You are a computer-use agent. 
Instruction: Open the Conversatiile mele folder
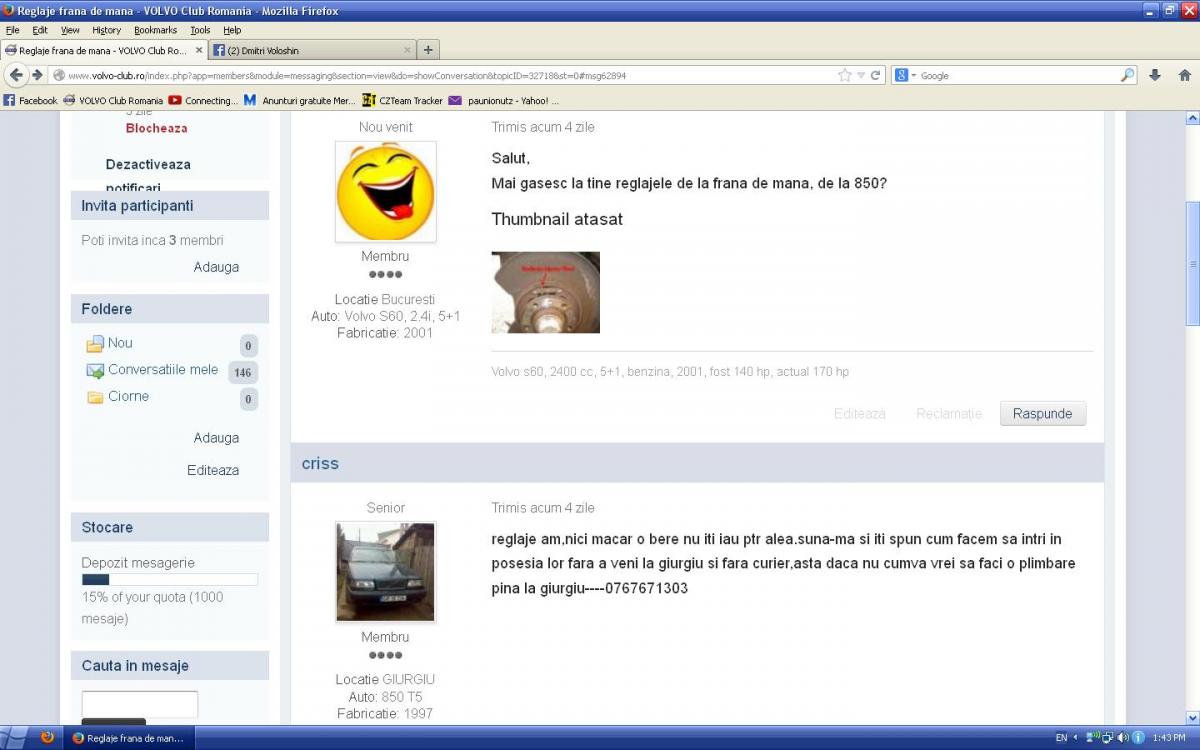(163, 370)
